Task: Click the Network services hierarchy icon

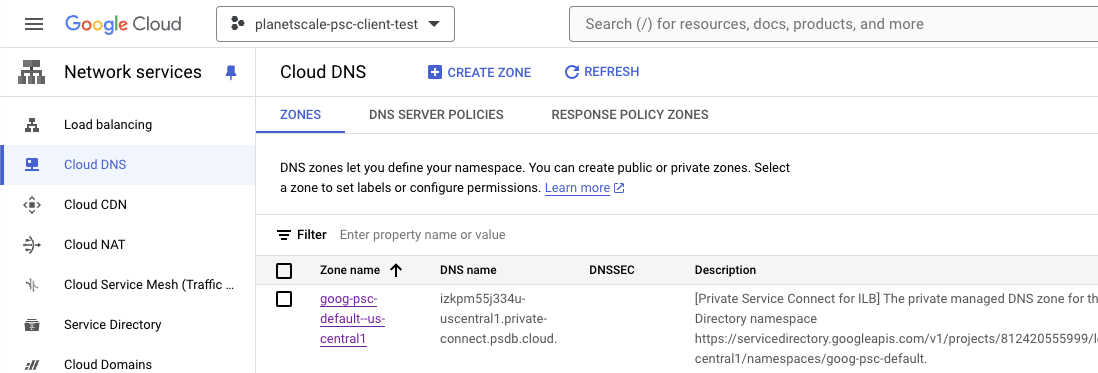Action: tap(32, 72)
